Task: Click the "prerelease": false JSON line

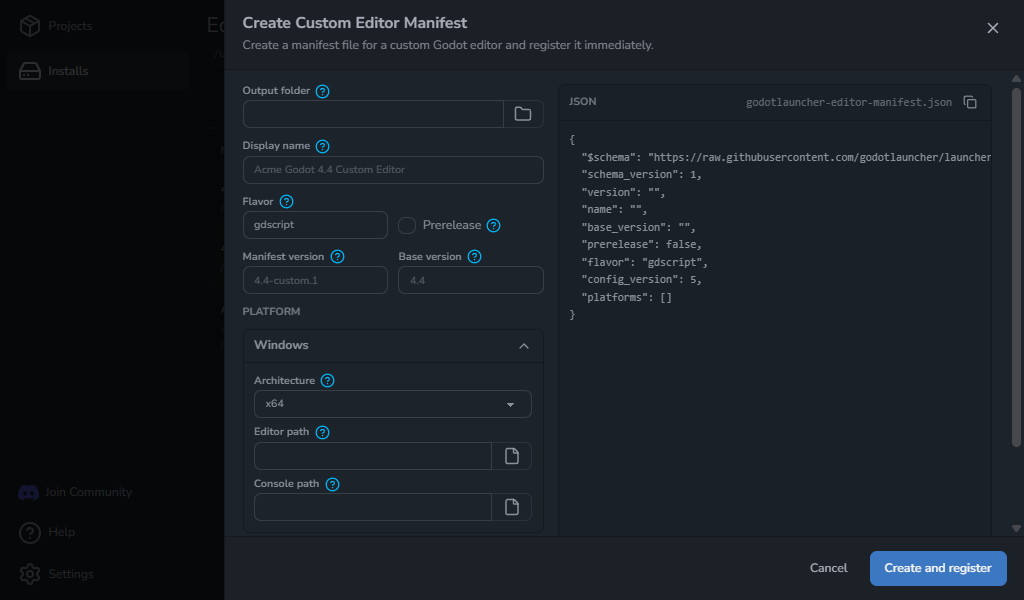Action: [641, 244]
